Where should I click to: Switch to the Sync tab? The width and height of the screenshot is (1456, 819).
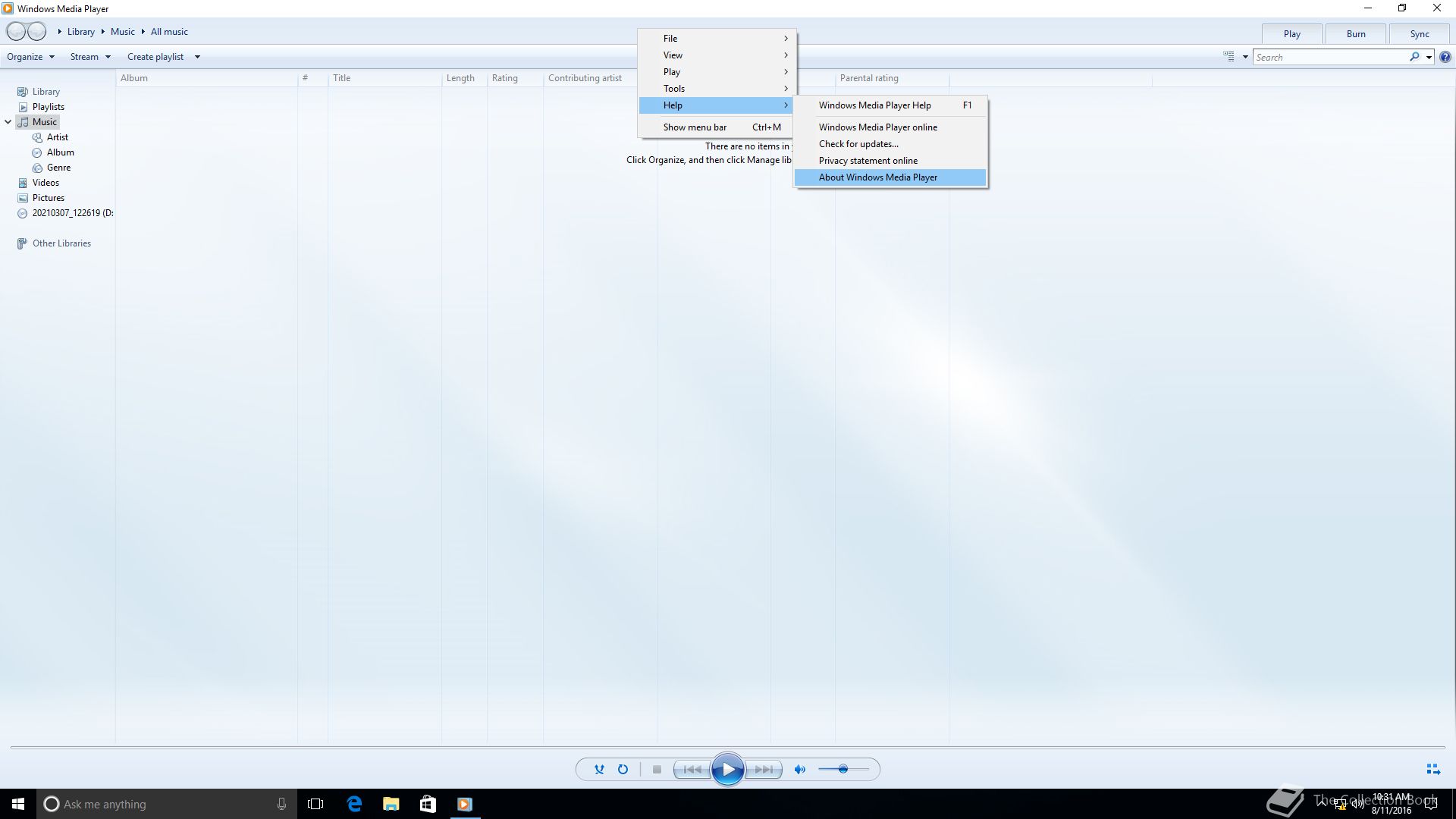[1420, 34]
